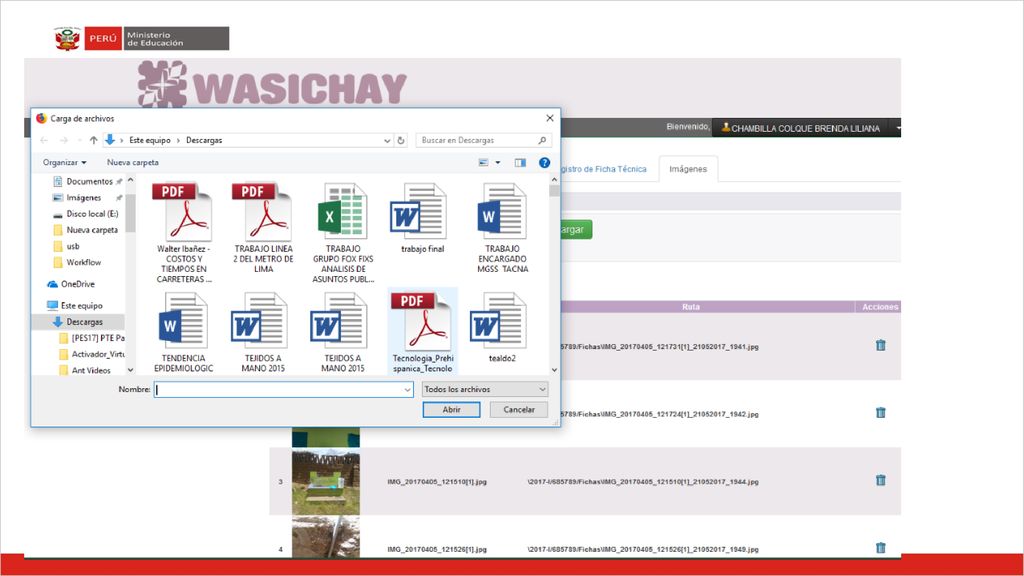The height and width of the screenshot is (576, 1024).
Task: Select TRABAJO LINEA 2 DEL METRO PDF
Action: pos(263,228)
